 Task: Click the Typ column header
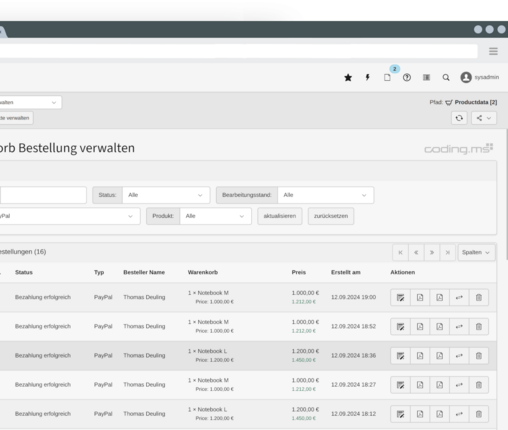pyautogui.click(x=99, y=272)
